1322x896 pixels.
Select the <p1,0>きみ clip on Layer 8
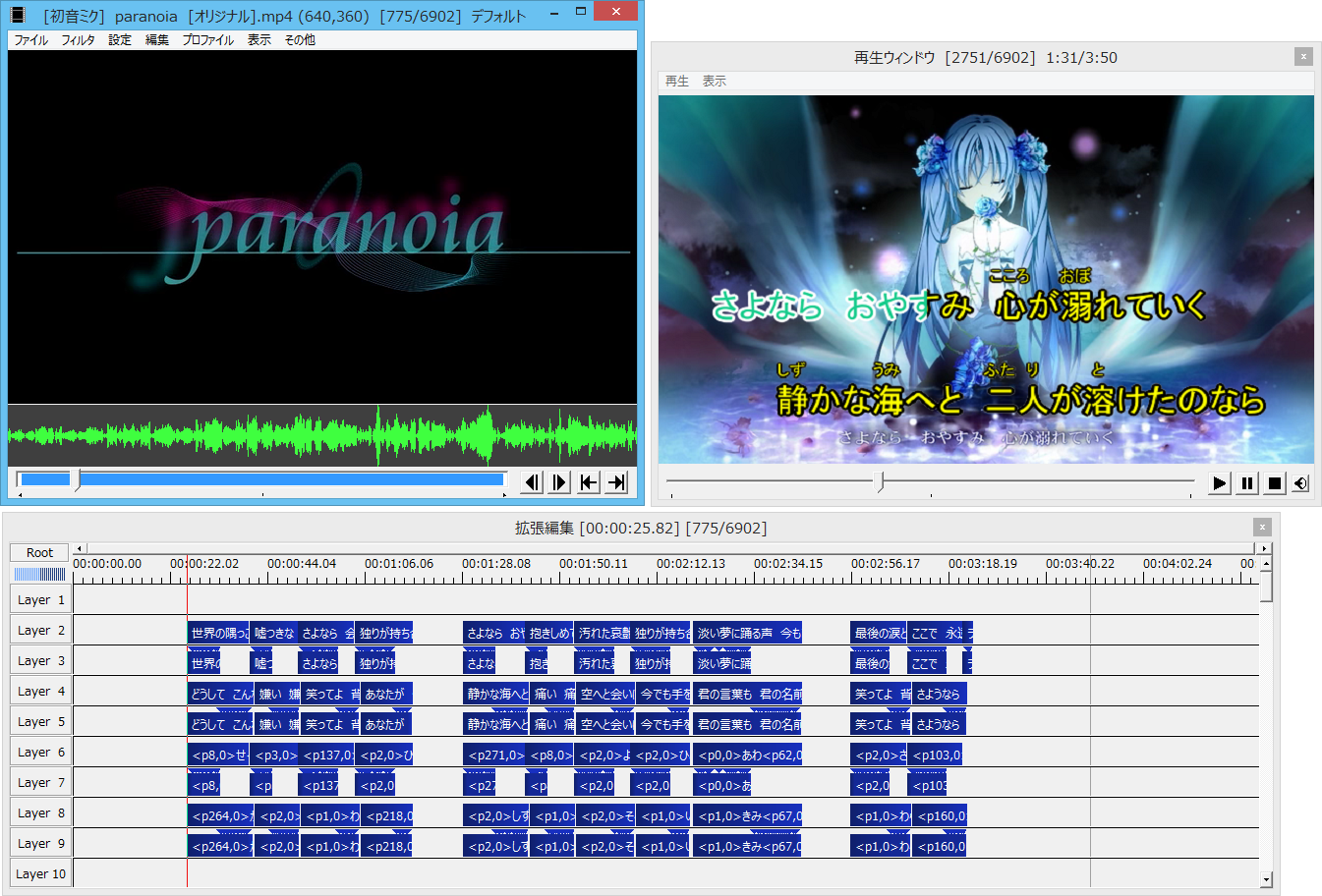(x=747, y=815)
